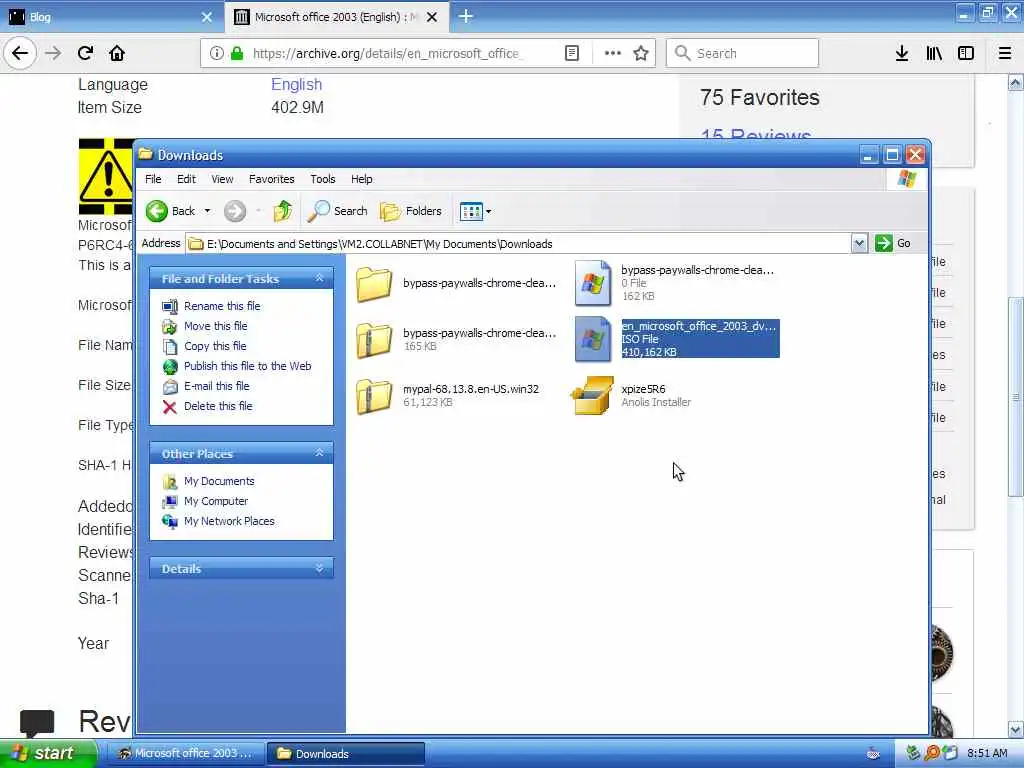The height and width of the screenshot is (768, 1024).
Task: Click the Back arrow in Downloads window
Action: 157,211
